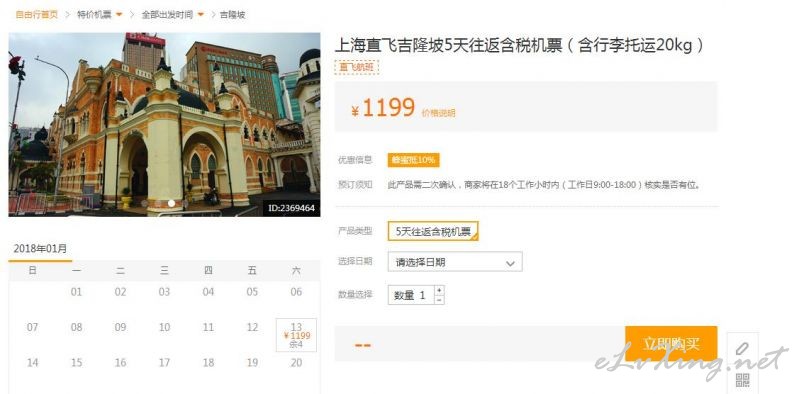Image resolution: width=799 pixels, height=394 pixels.
Task: Click calendar date 18
Action: 208,363
